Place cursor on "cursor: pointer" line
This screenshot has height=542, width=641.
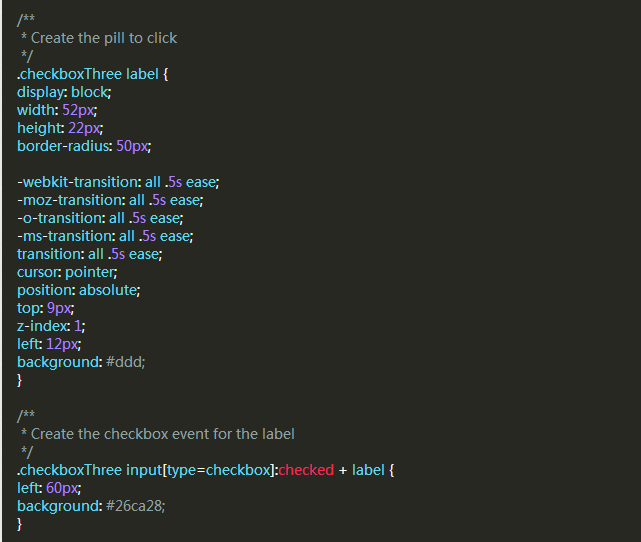pyautogui.click(x=66, y=272)
